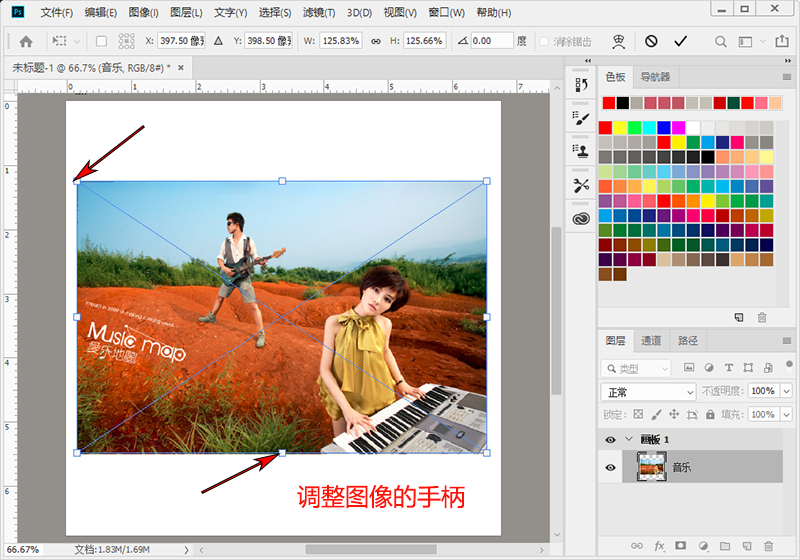The height and width of the screenshot is (560, 800).
Task: Switch to the 导航器 tab
Action: 655,77
